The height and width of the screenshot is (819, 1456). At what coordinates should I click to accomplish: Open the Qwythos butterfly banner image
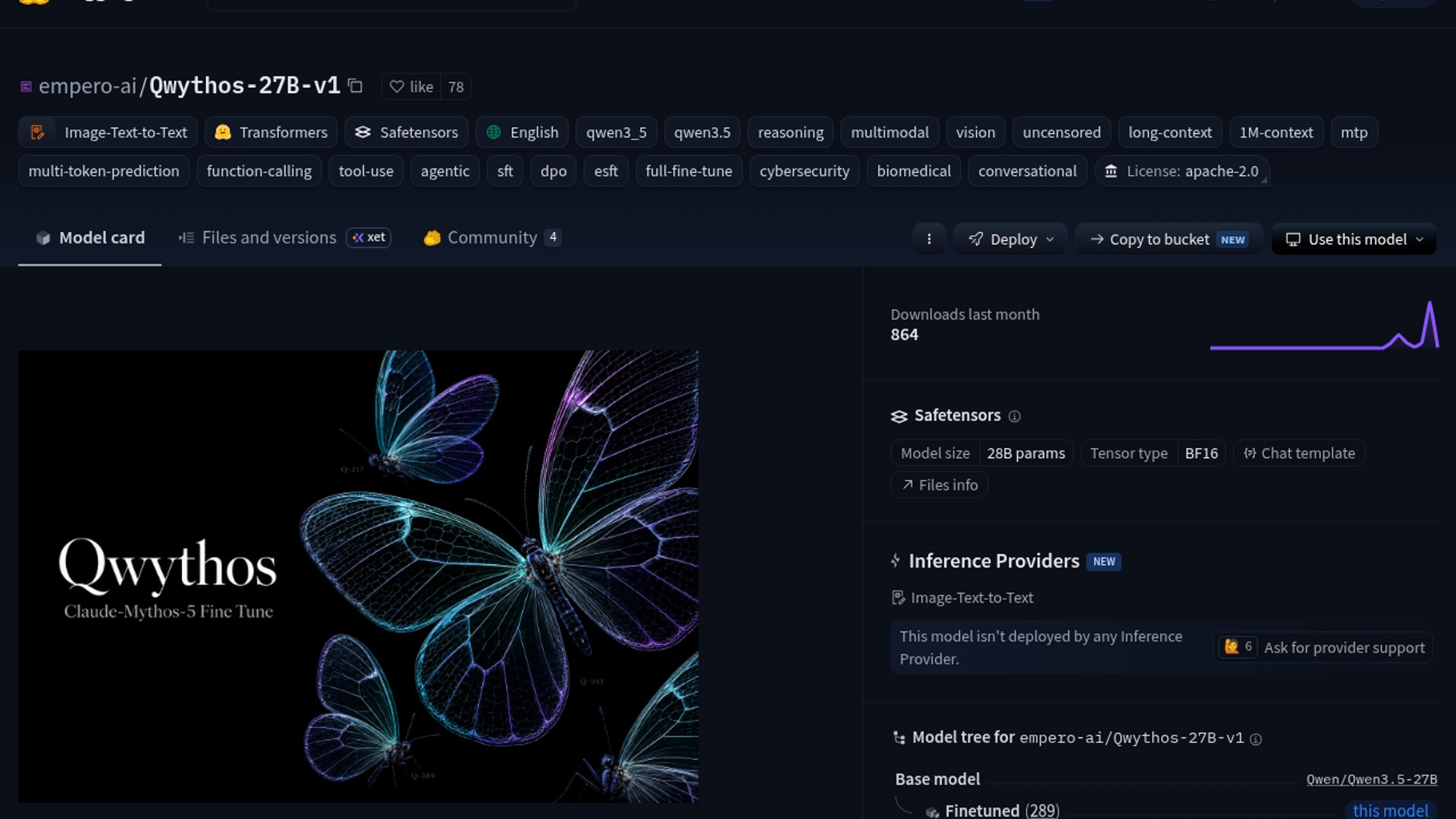(x=358, y=576)
